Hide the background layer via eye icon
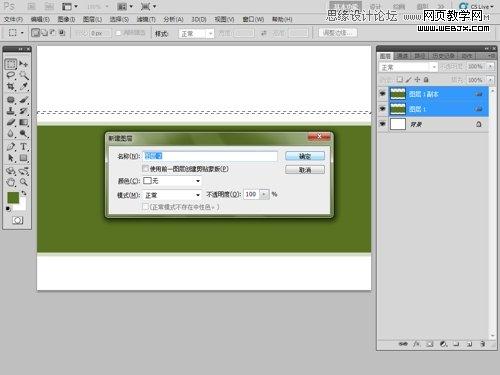Viewport: 500px width, 375px height. click(382, 124)
